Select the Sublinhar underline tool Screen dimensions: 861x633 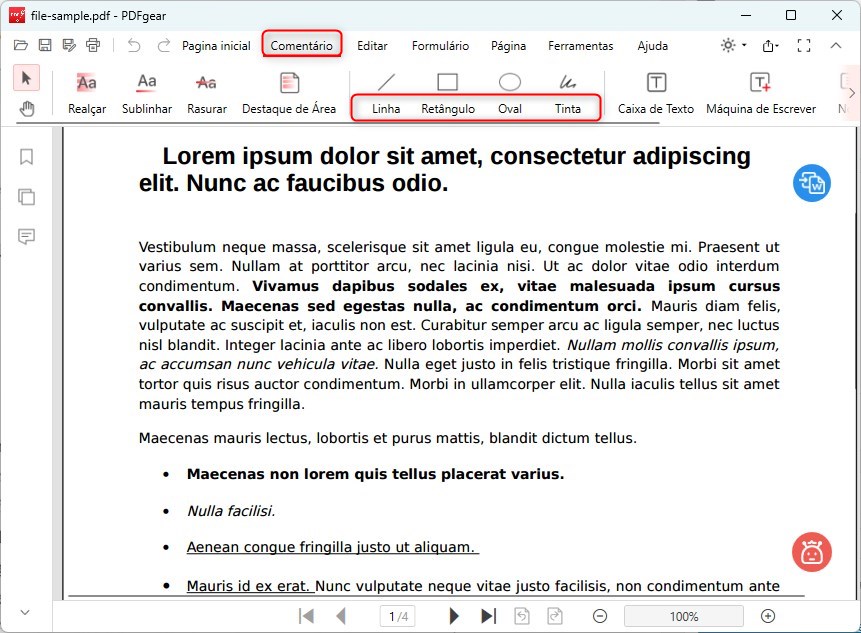[x=147, y=92]
